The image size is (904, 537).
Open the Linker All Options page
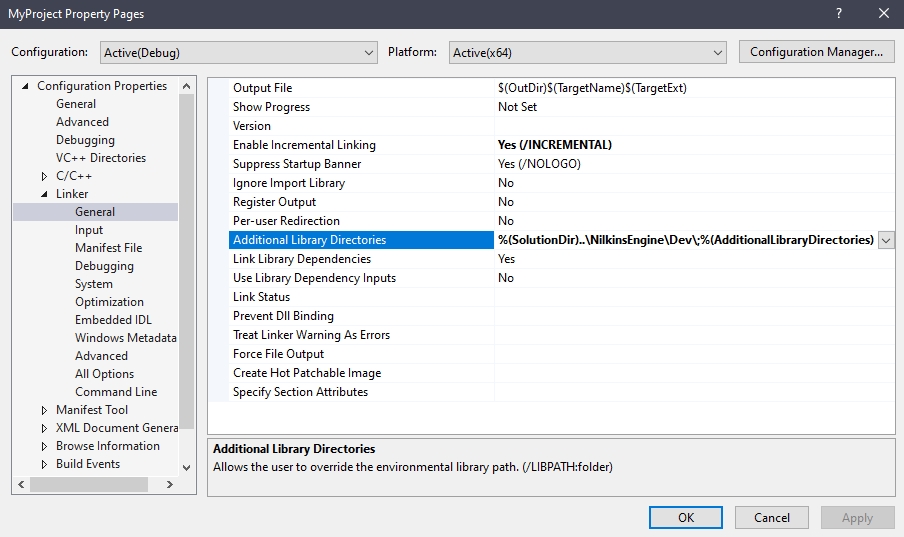(x=104, y=374)
